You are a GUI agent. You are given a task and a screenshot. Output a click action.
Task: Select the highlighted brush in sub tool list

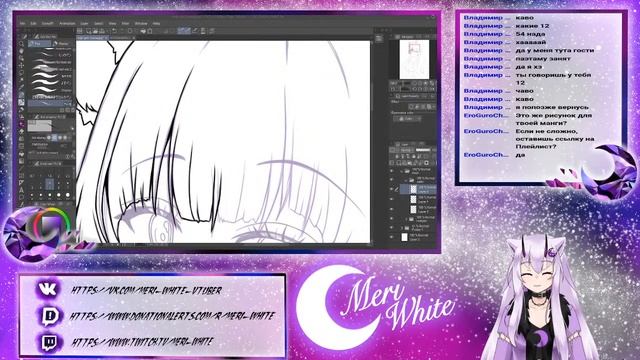coord(50,104)
